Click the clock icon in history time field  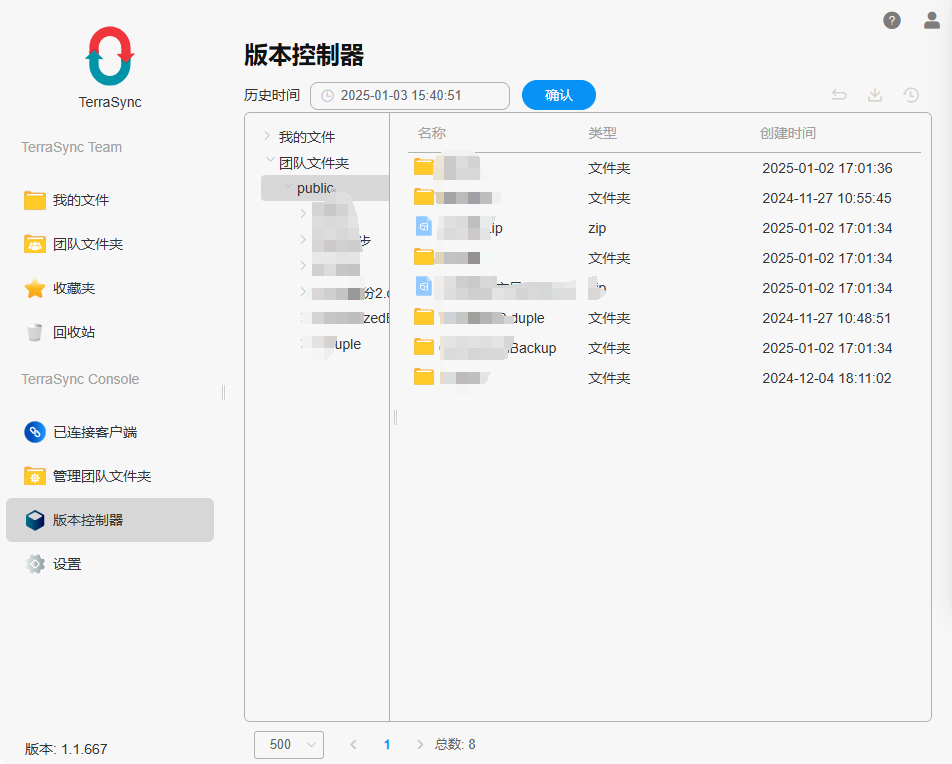tap(327, 96)
